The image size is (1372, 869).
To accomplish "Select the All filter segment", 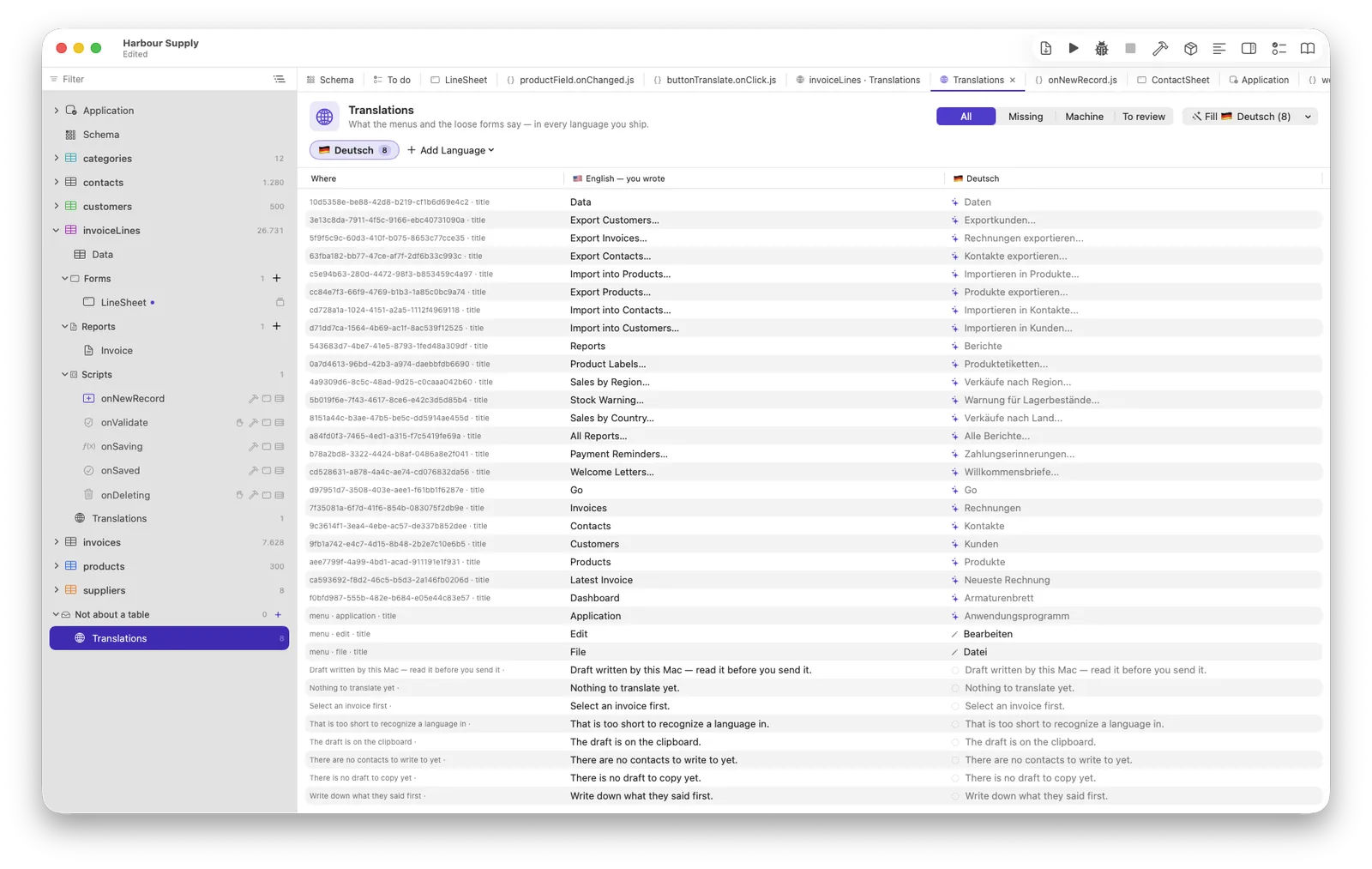I will [x=966, y=117].
